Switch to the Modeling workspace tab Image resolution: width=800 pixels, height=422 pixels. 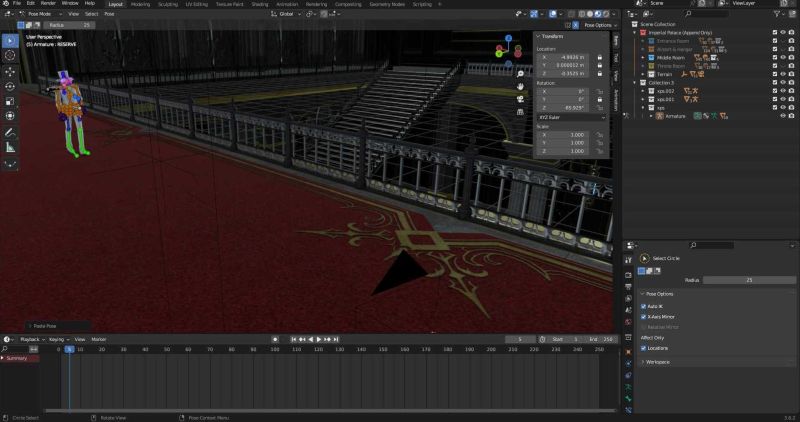(x=140, y=4)
